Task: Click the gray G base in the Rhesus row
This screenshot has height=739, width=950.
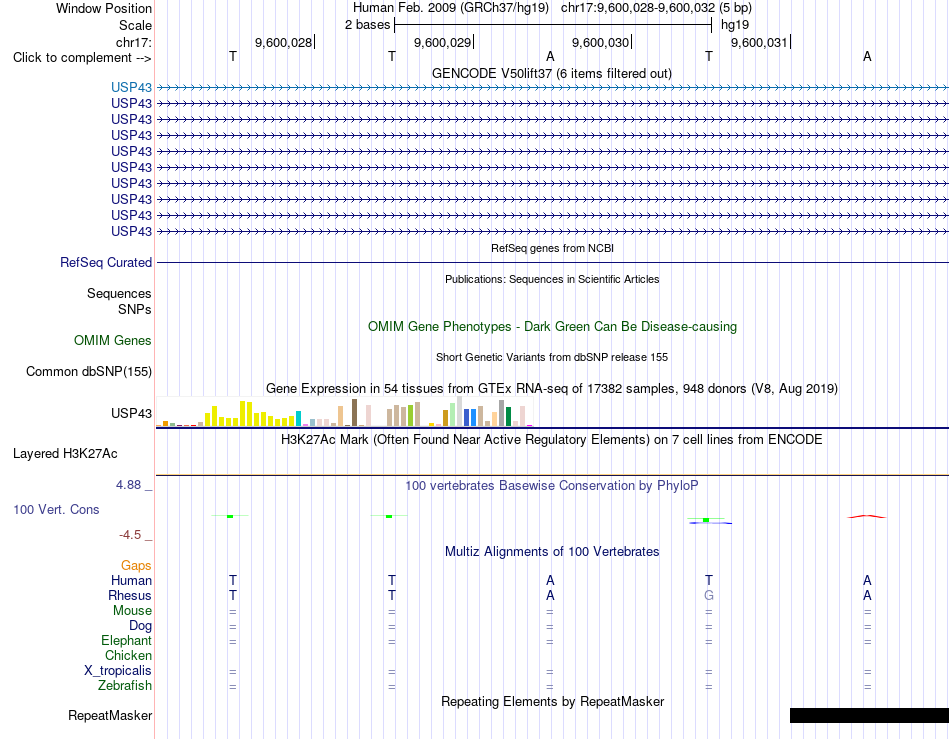Action: [x=709, y=595]
